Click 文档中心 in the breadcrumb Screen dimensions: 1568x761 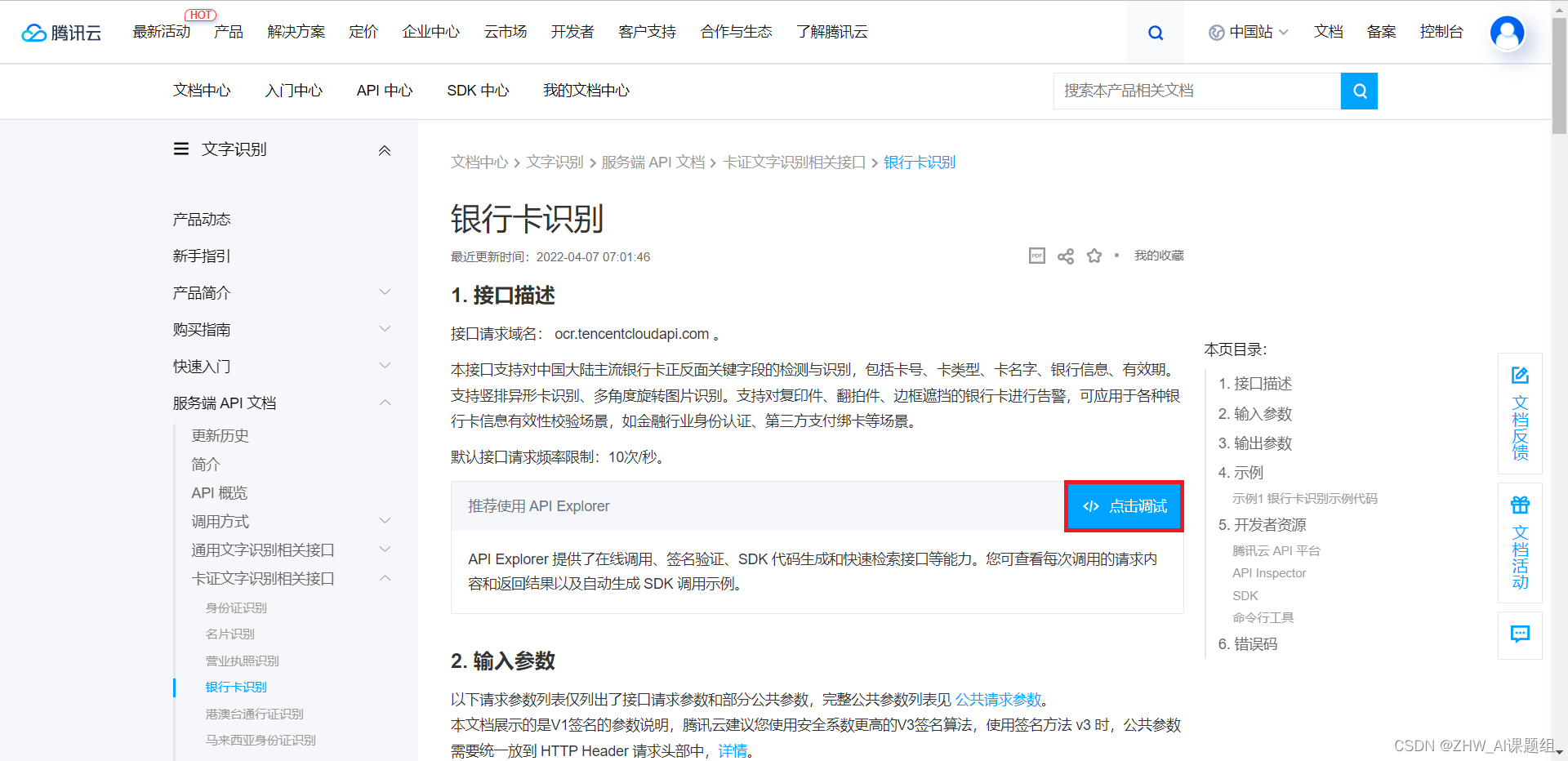(x=479, y=162)
